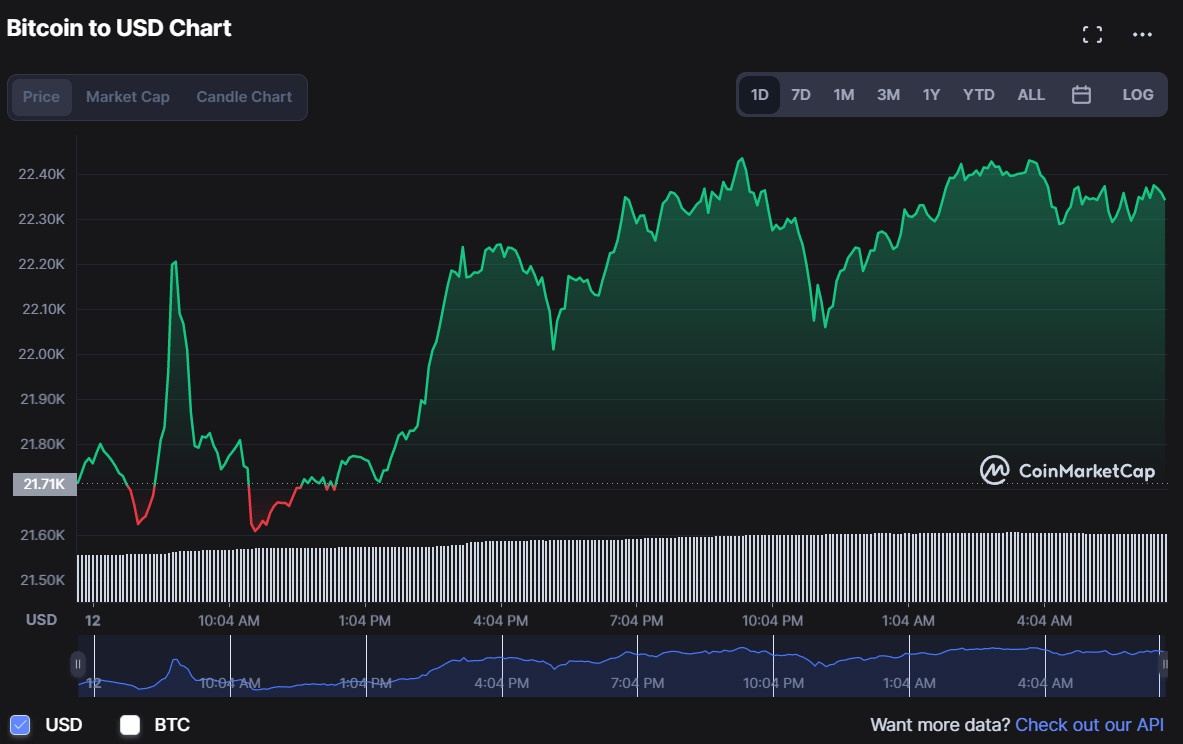The image size is (1183, 744).
Task: Select the 7D time range
Action: point(801,95)
